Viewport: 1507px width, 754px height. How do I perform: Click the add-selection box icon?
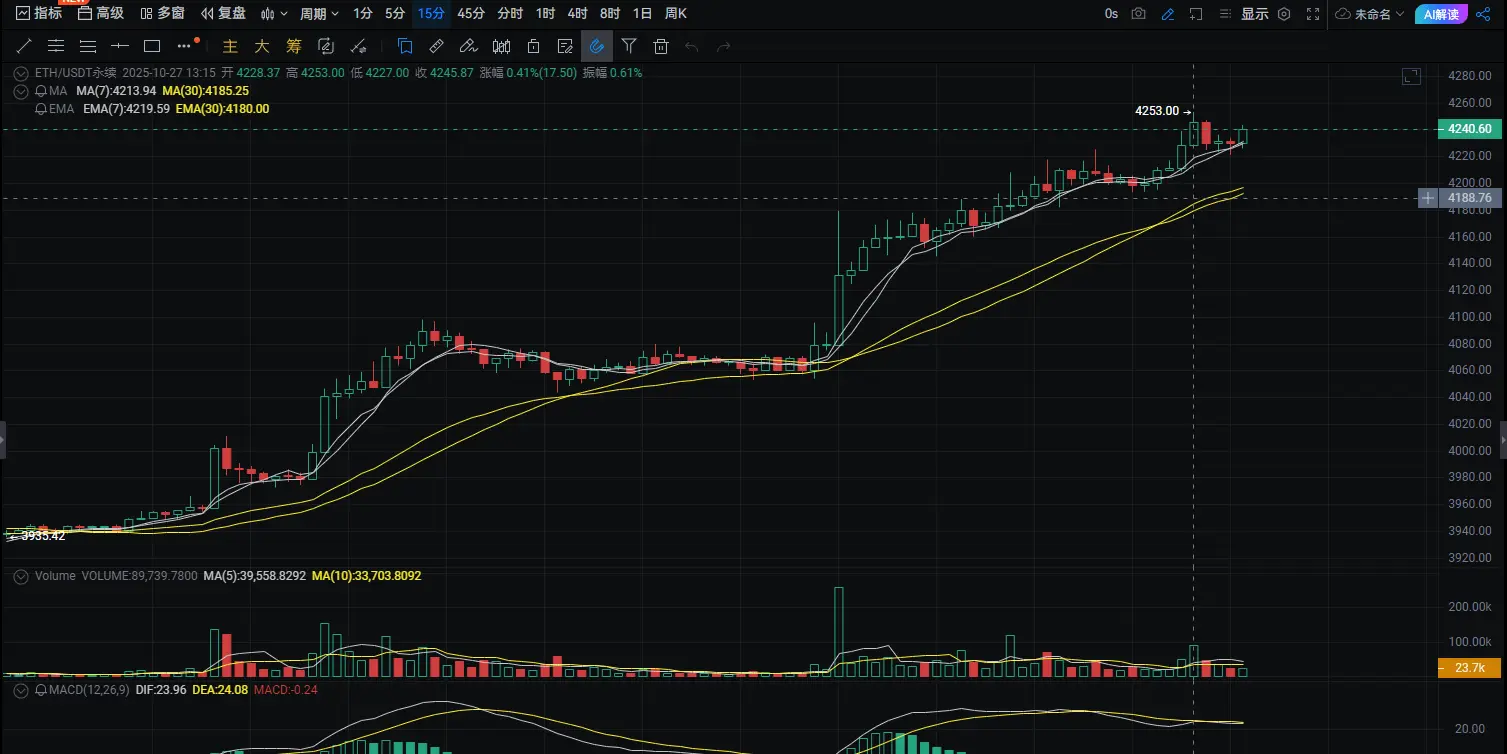pyautogui.click(x=1196, y=14)
